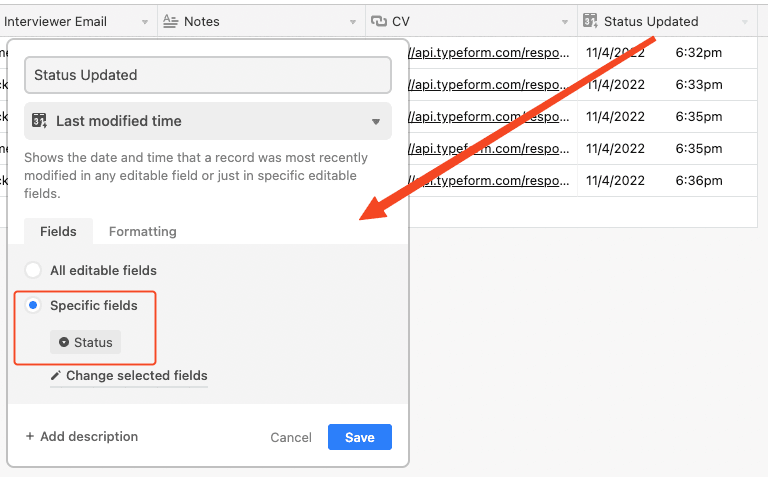Click the Status Updated field name input

[207, 75]
